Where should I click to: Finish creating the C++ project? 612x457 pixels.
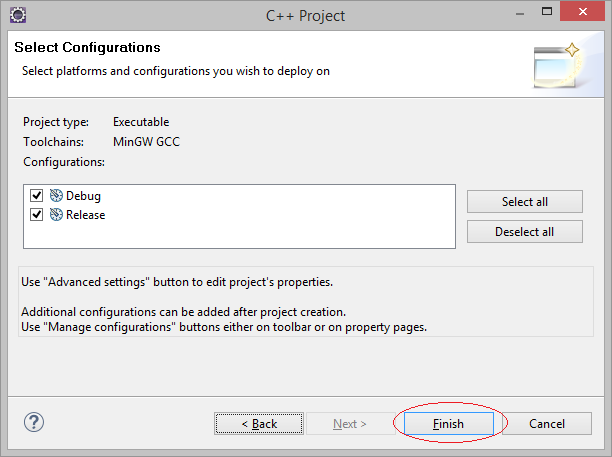[x=448, y=424]
